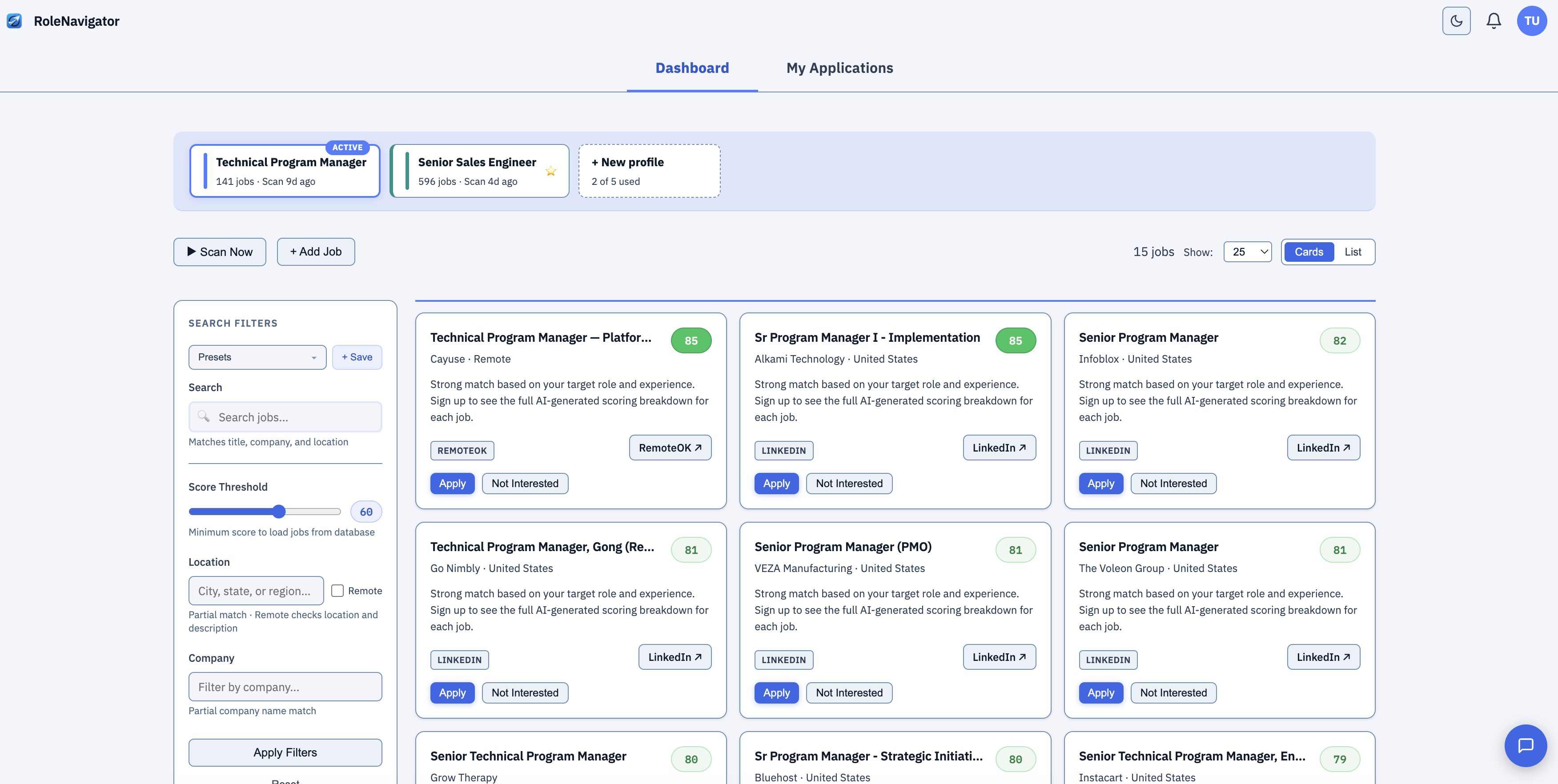The image size is (1558, 784).
Task: Click the Grow Therapy Senior Technical Program Manager title
Action: click(x=528, y=756)
